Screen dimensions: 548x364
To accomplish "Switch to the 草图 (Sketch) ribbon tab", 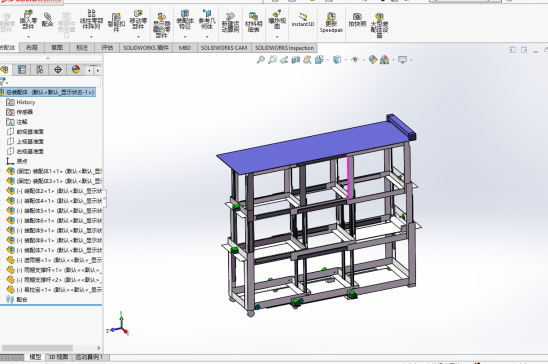I will pos(57,48).
